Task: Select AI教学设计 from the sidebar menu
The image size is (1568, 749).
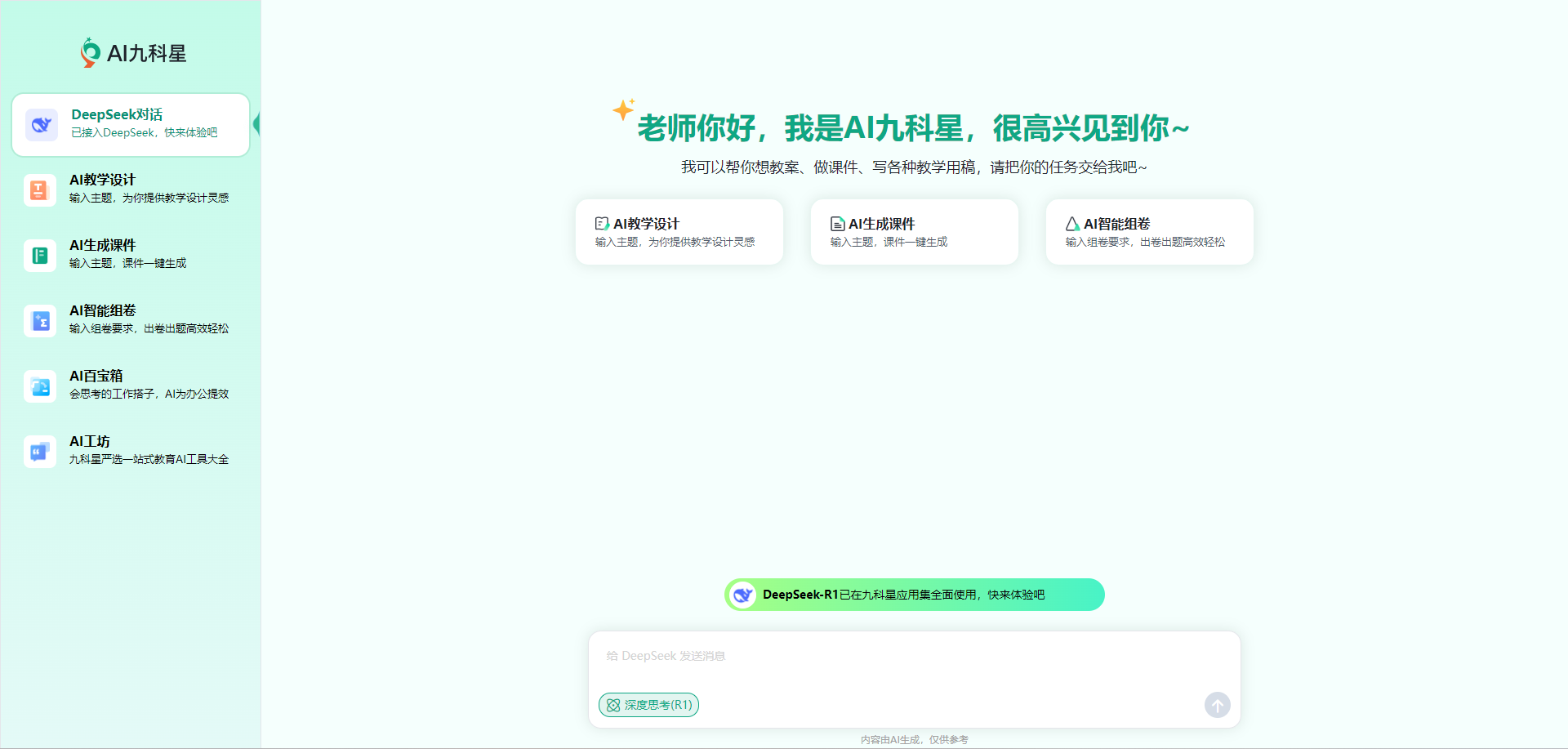Action: point(147,189)
